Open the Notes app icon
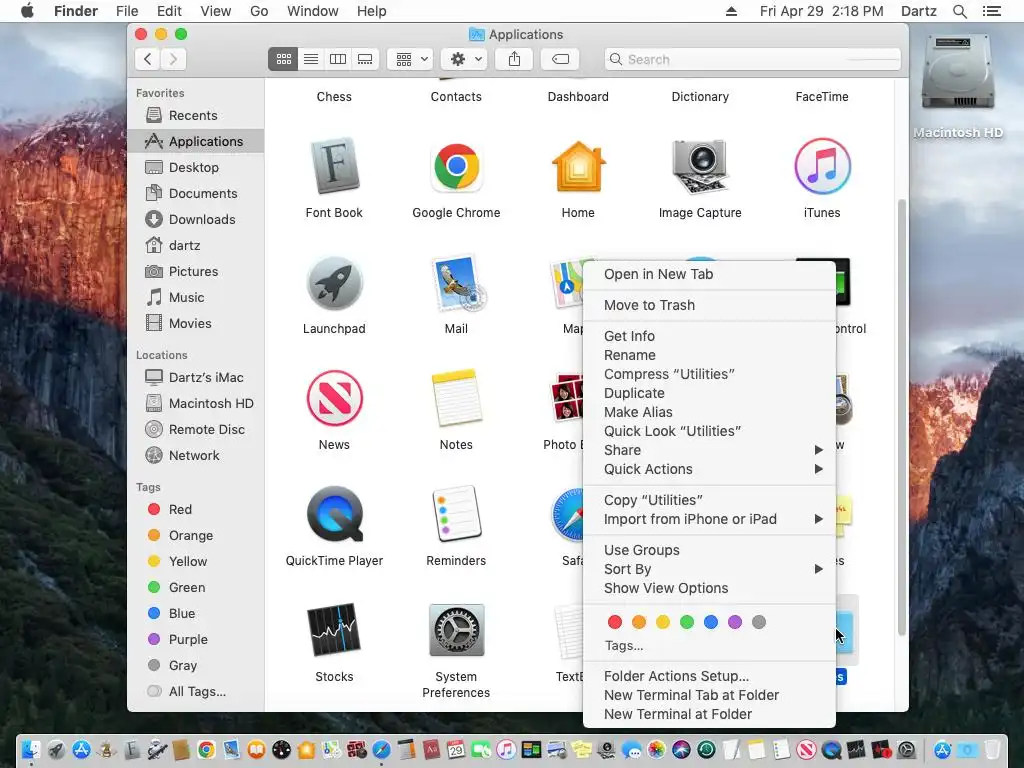Viewport: 1024px width, 768px height. coord(456,398)
